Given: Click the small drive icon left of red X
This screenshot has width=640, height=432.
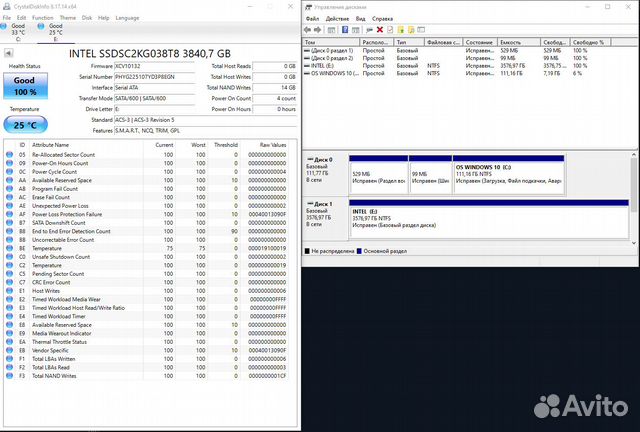Looking at the screenshot, I should 369,30.
